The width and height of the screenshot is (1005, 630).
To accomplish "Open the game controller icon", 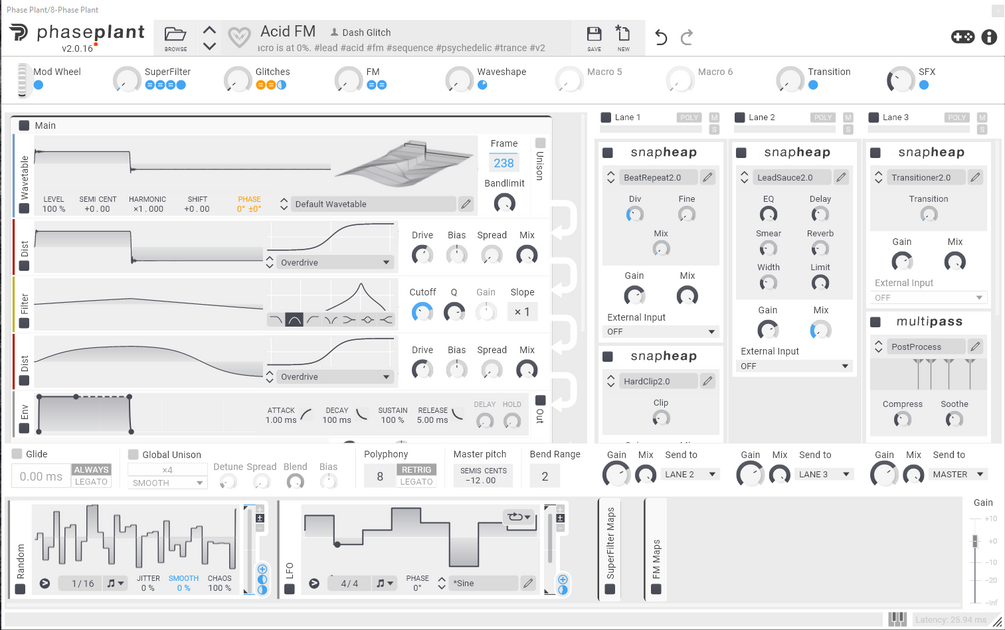I will click(962, 37).
